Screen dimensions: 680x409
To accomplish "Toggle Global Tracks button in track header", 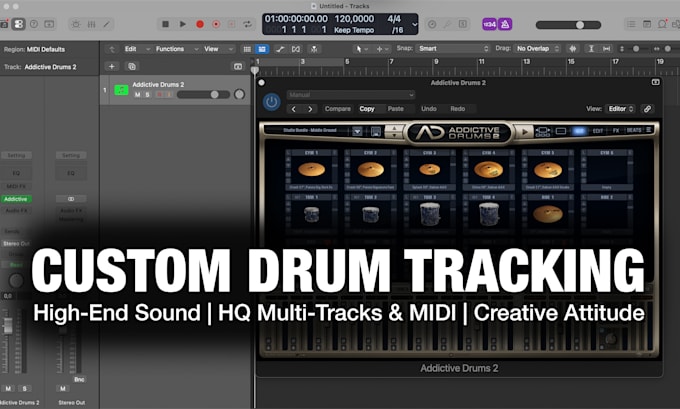I will click(238, 66).
